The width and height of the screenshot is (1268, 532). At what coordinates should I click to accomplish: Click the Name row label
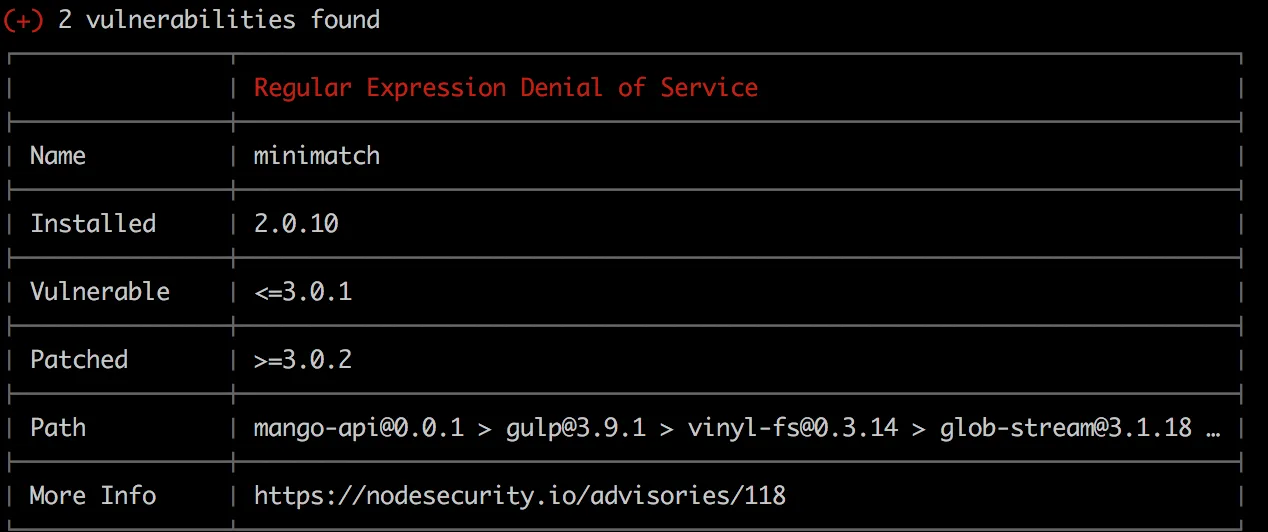[x=58, y=156]
